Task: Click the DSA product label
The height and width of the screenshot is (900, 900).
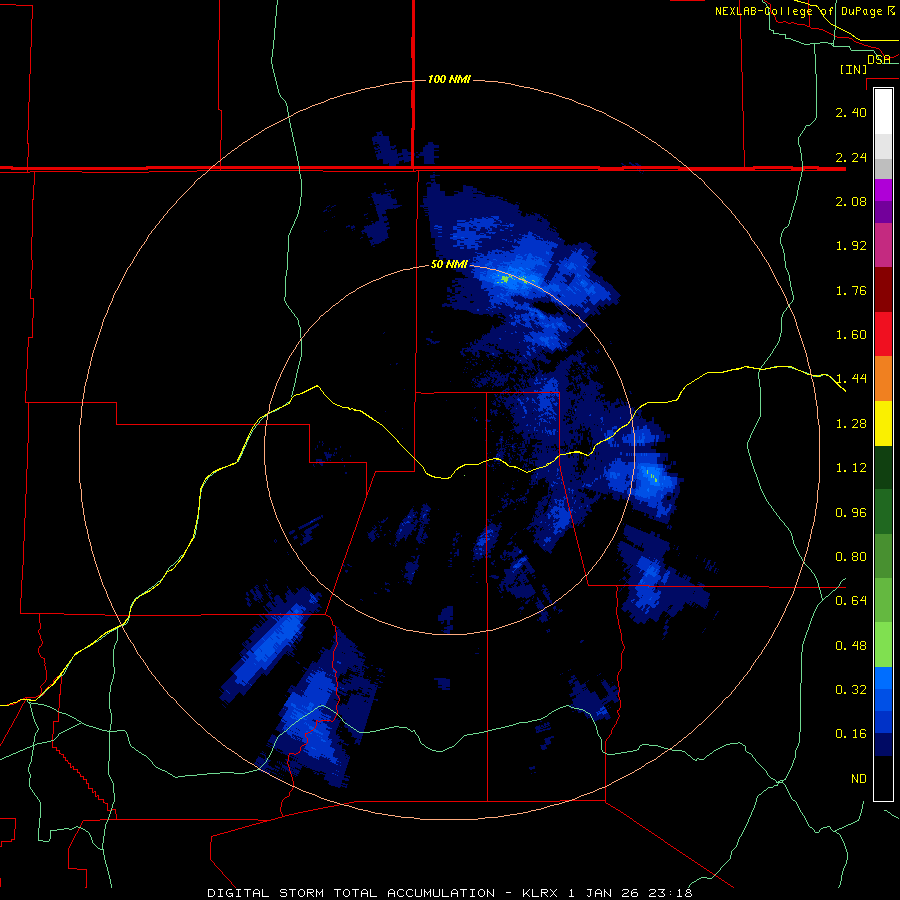Action: click(879, 59)
